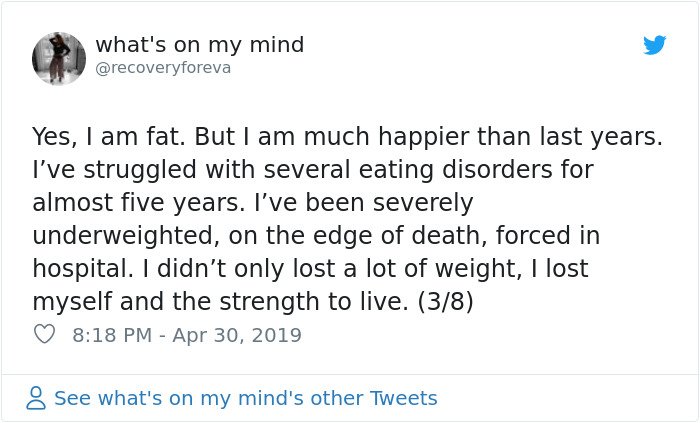Click the line beginning "hospital. I didn't only"
Viewport: 700px width, 423px height.
tap(310, 269)
